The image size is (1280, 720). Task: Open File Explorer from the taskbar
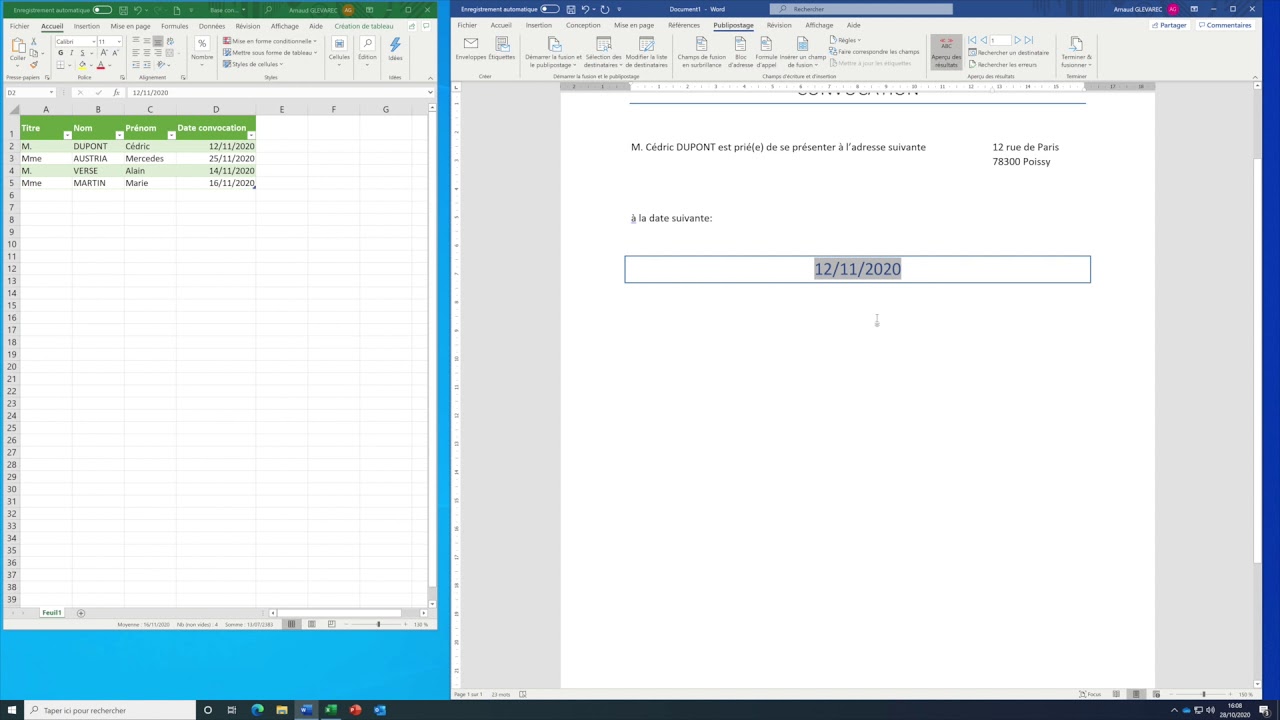(282, 710)
